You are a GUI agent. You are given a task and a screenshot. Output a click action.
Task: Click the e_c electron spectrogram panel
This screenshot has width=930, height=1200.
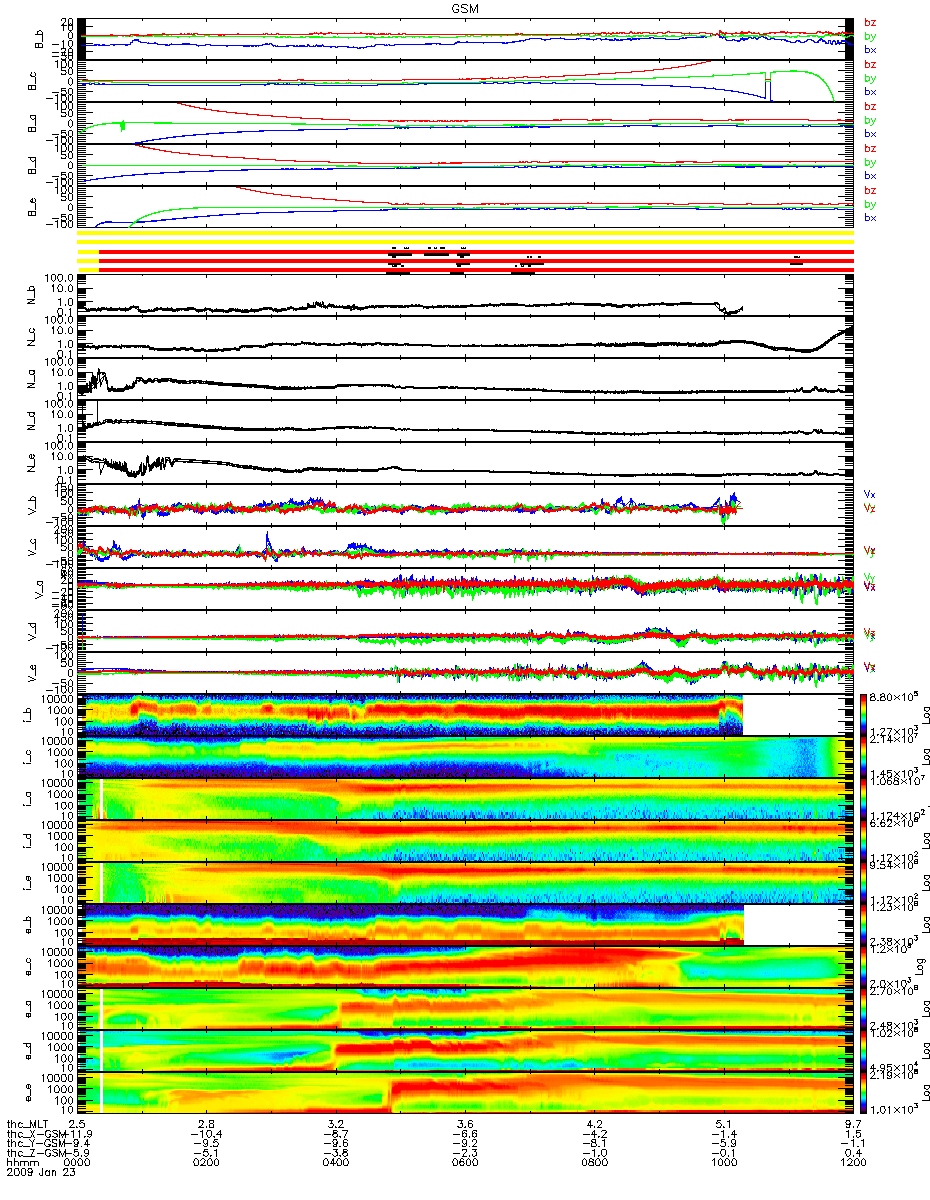[x=466, y=967]
